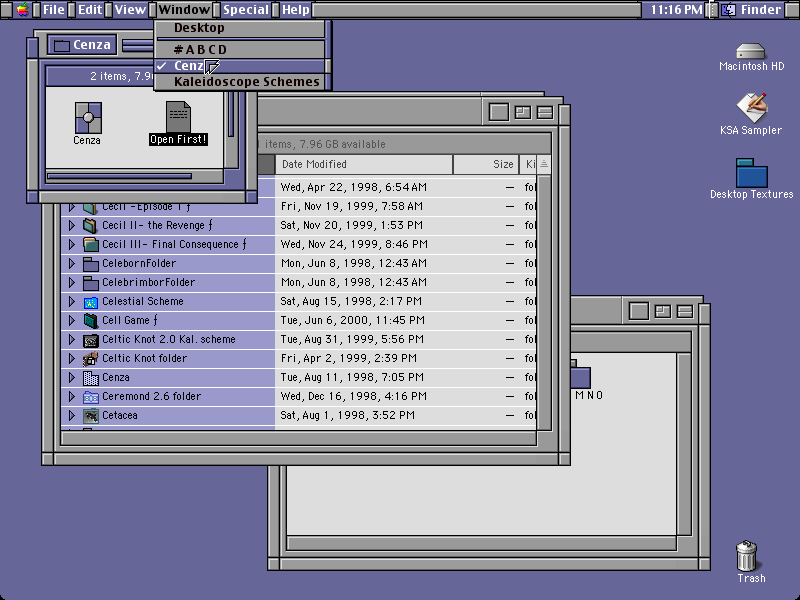Viewport: 800px width, 600px height.
Task: Open the File menu
Action: point(54,9)
